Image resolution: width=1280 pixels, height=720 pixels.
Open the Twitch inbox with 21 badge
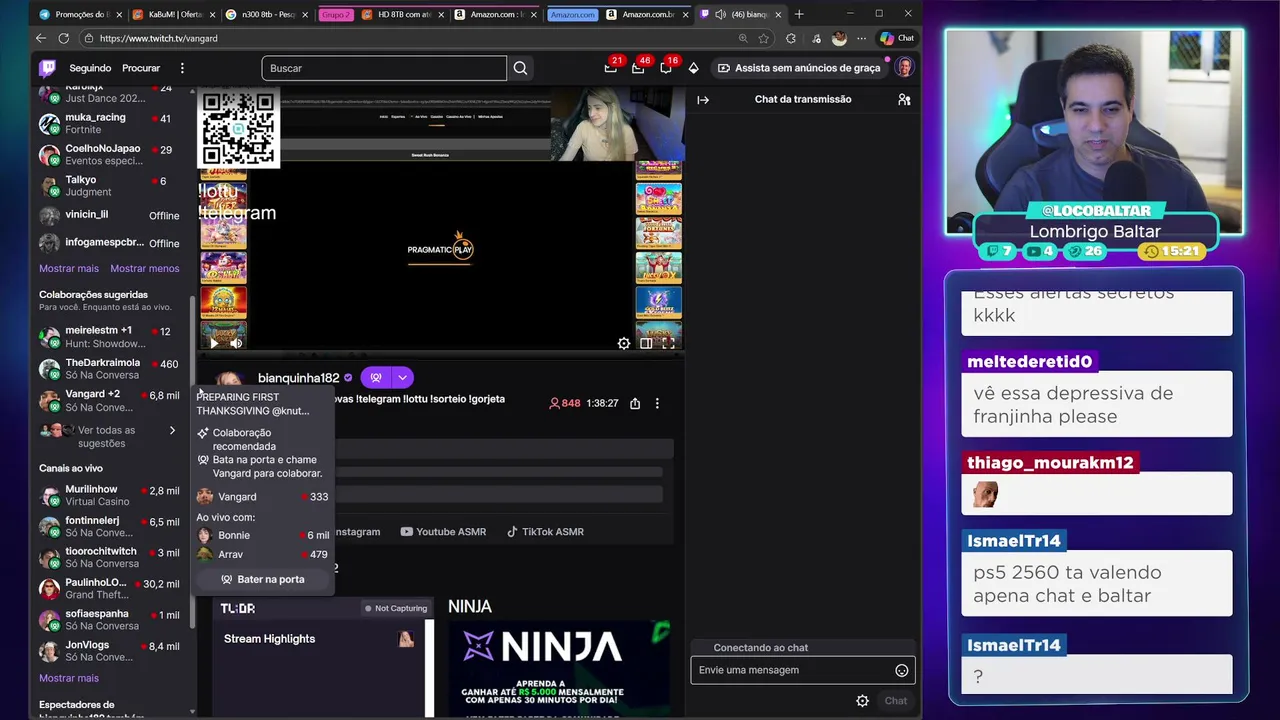(611, 67)
